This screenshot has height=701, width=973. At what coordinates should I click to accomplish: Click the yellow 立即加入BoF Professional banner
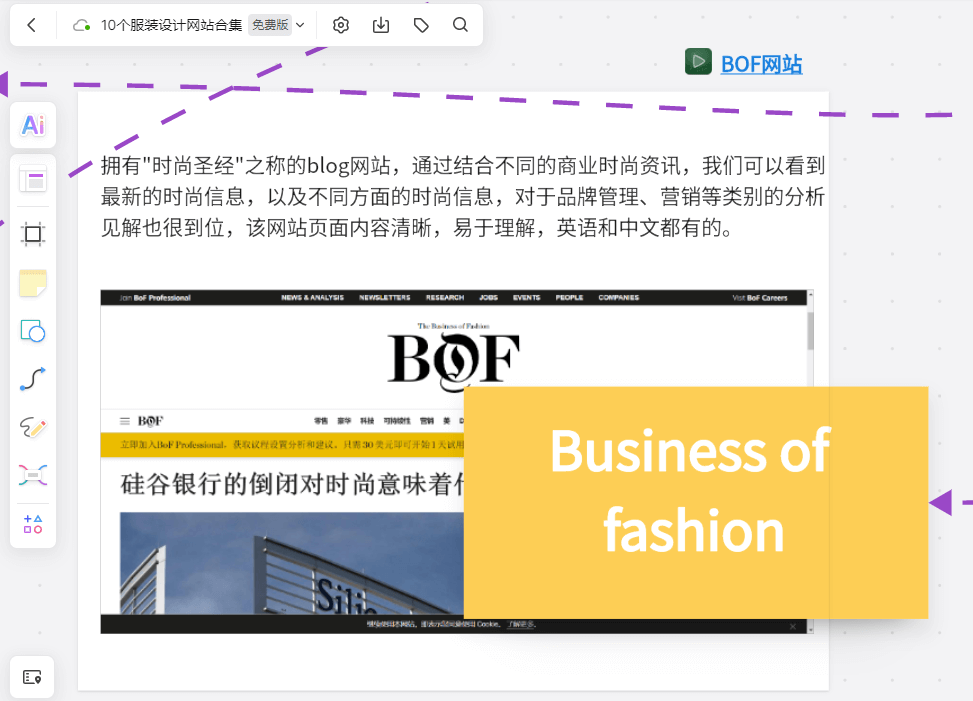click(282, 445)
